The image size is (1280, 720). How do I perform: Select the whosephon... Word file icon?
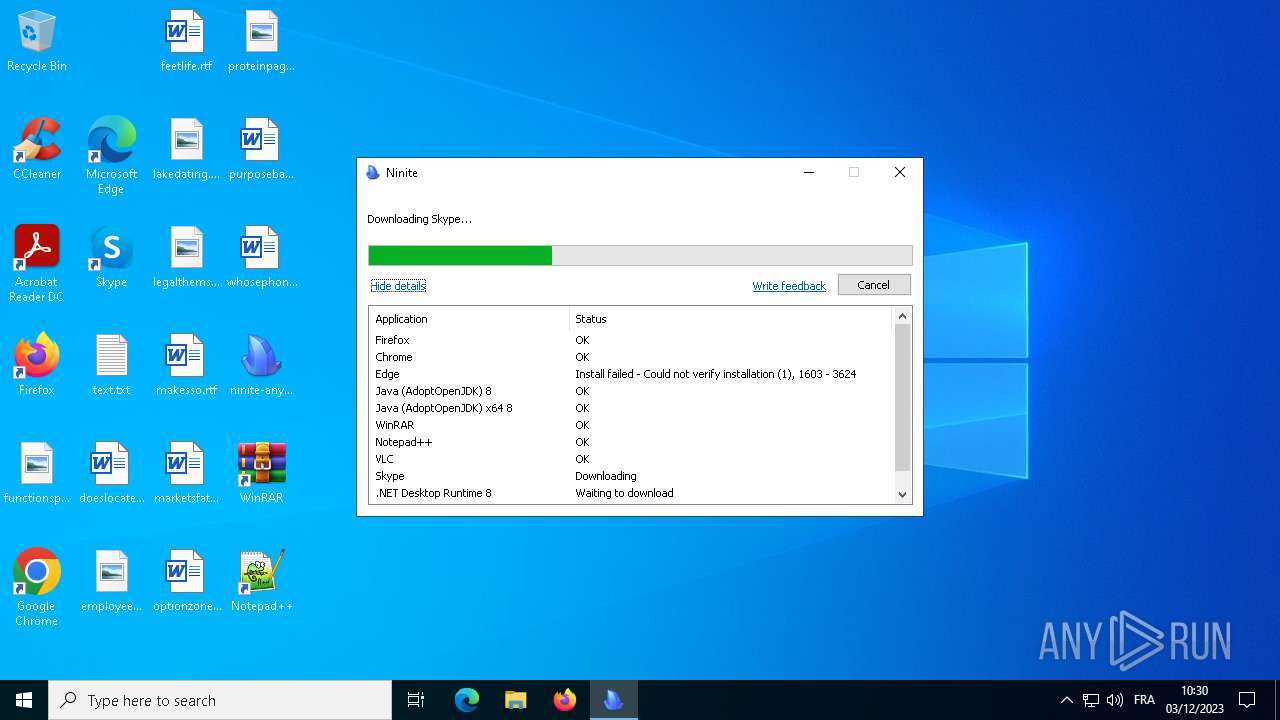[x=261, y=258]
